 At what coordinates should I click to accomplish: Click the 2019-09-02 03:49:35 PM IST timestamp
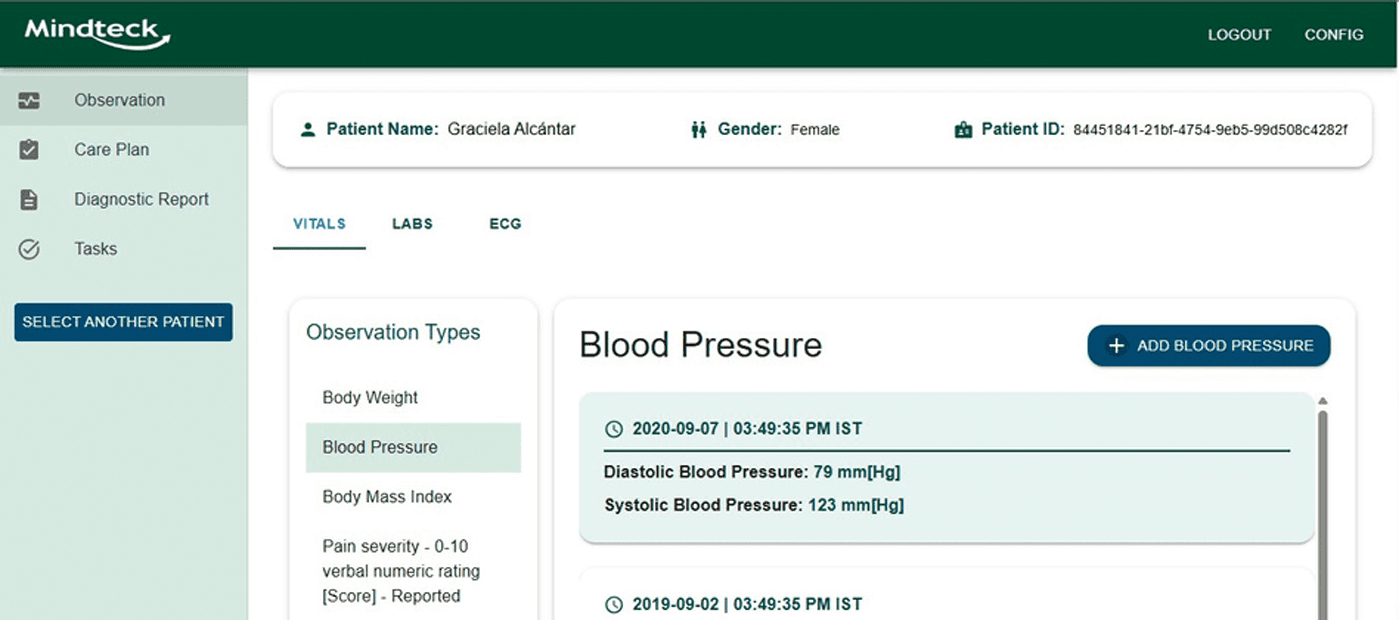[x=747, y=604]
